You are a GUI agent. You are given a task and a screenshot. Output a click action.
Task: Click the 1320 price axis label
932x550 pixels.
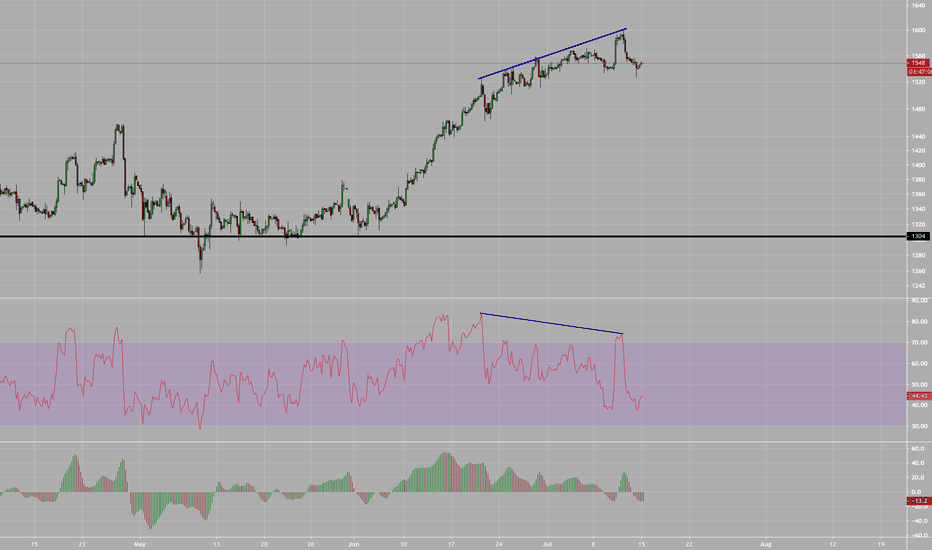point(918,225)
